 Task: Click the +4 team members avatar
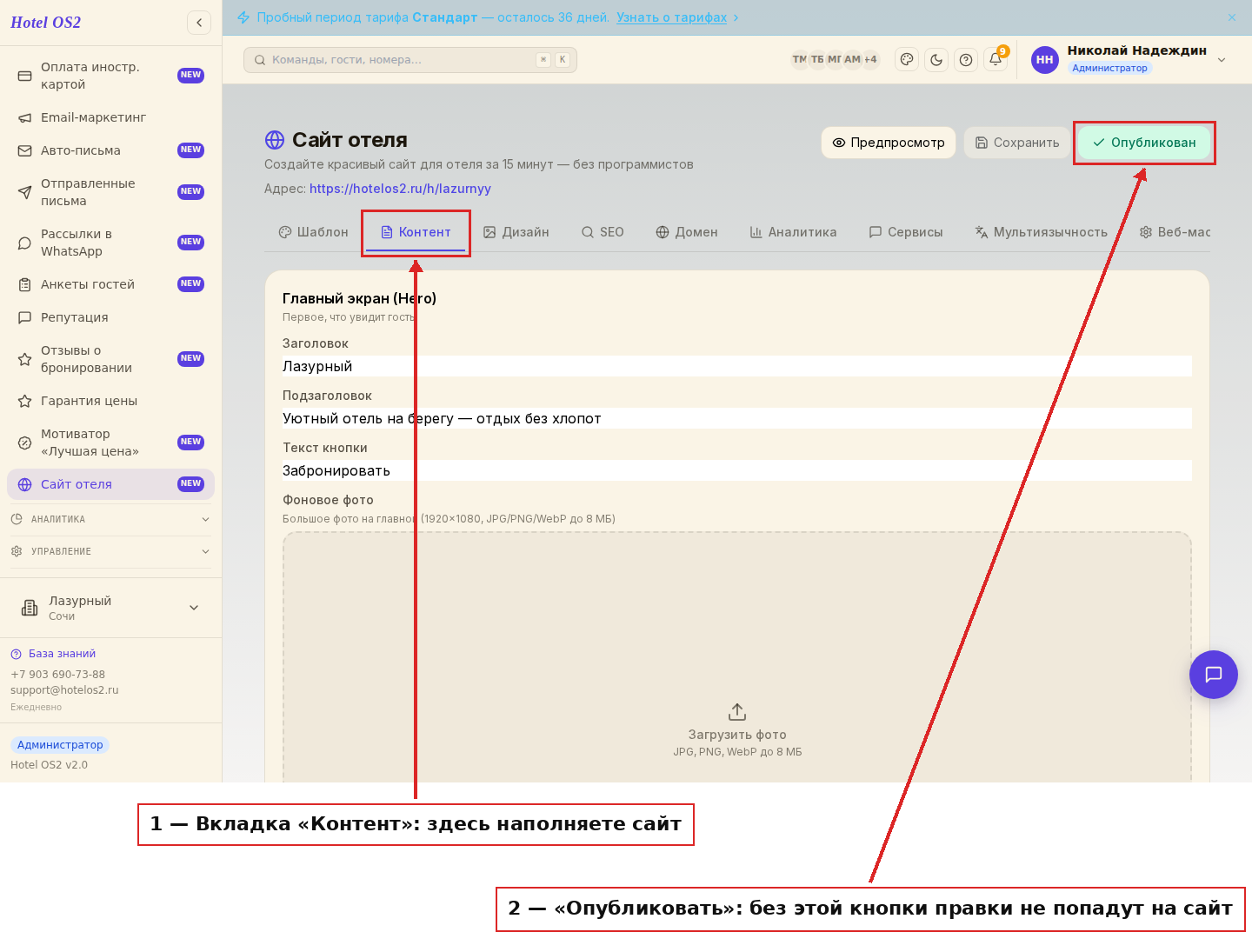pyautogui.click(x=870, y=59)
